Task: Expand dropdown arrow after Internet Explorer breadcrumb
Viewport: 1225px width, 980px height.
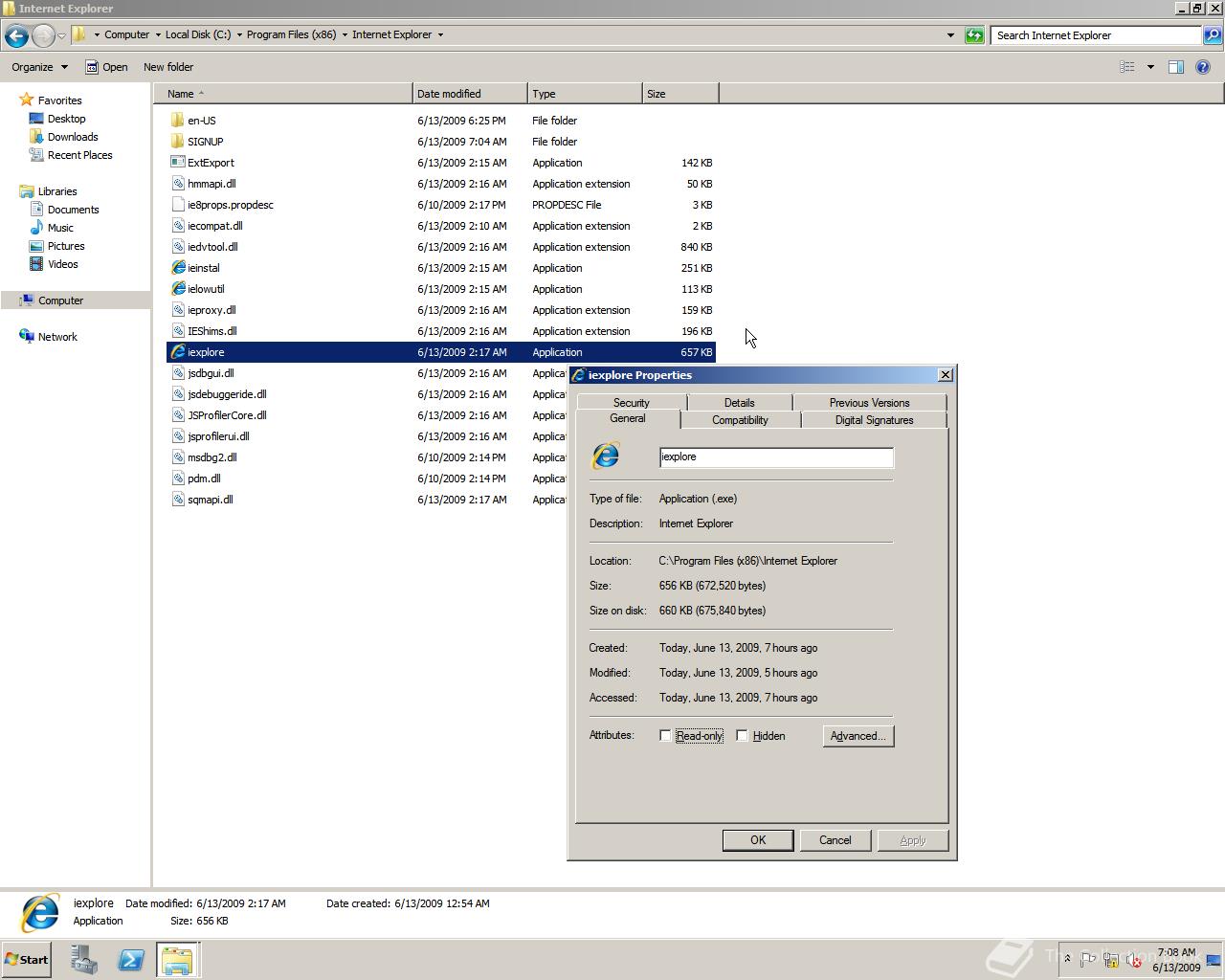Action: pyautogui.click(x=440, y=35)
